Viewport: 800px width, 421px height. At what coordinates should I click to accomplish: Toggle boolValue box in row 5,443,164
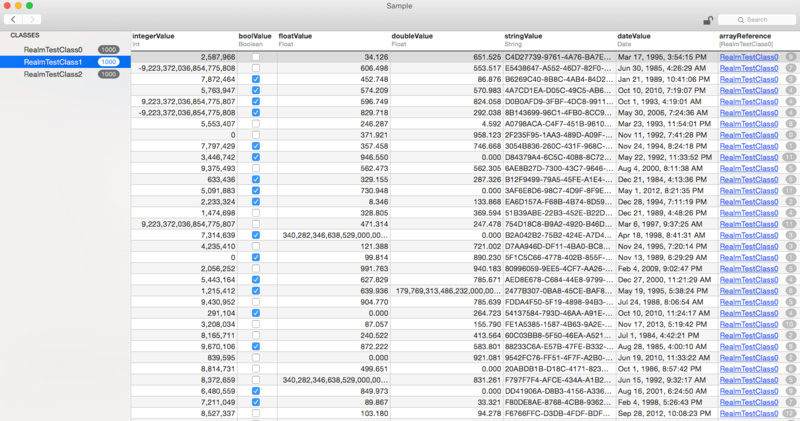point(256,280)
